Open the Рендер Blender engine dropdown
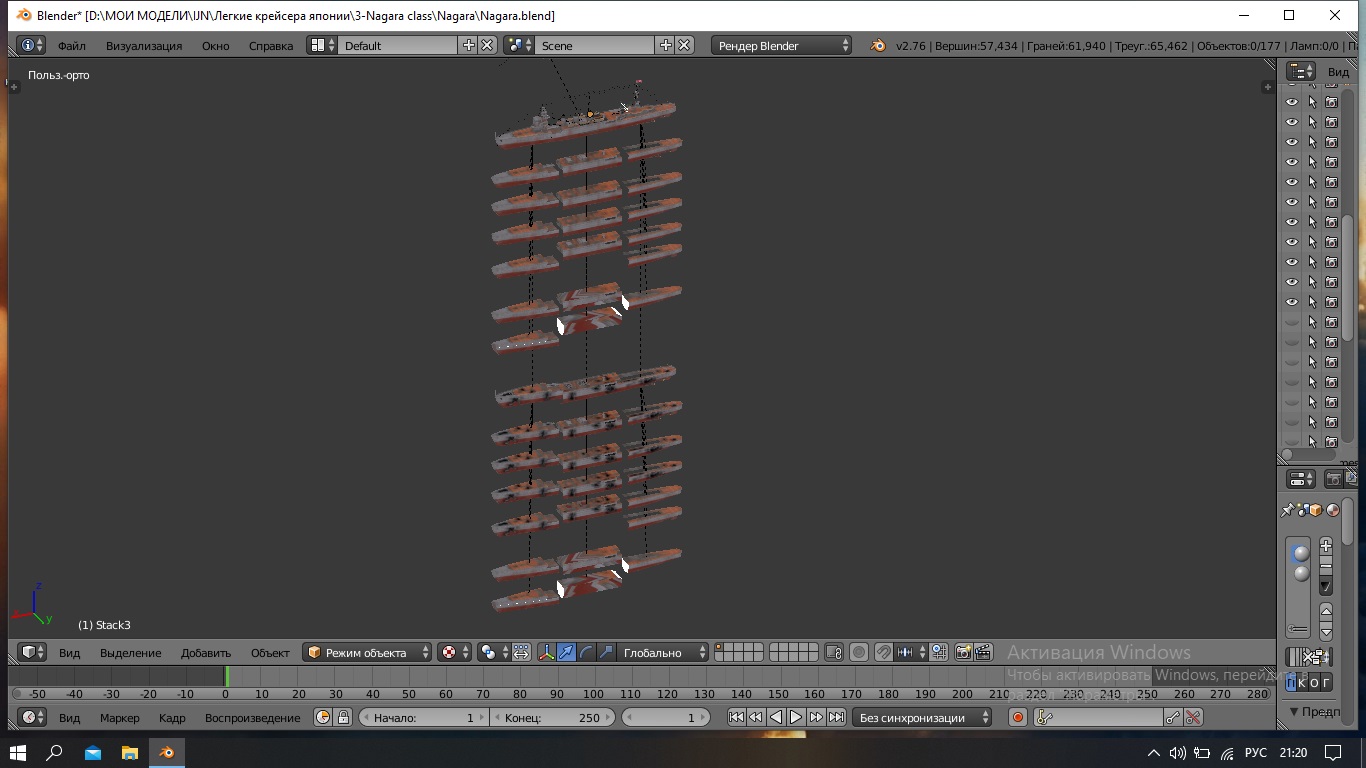Viewport: 1366px width, 768px height. click(782, 45)
